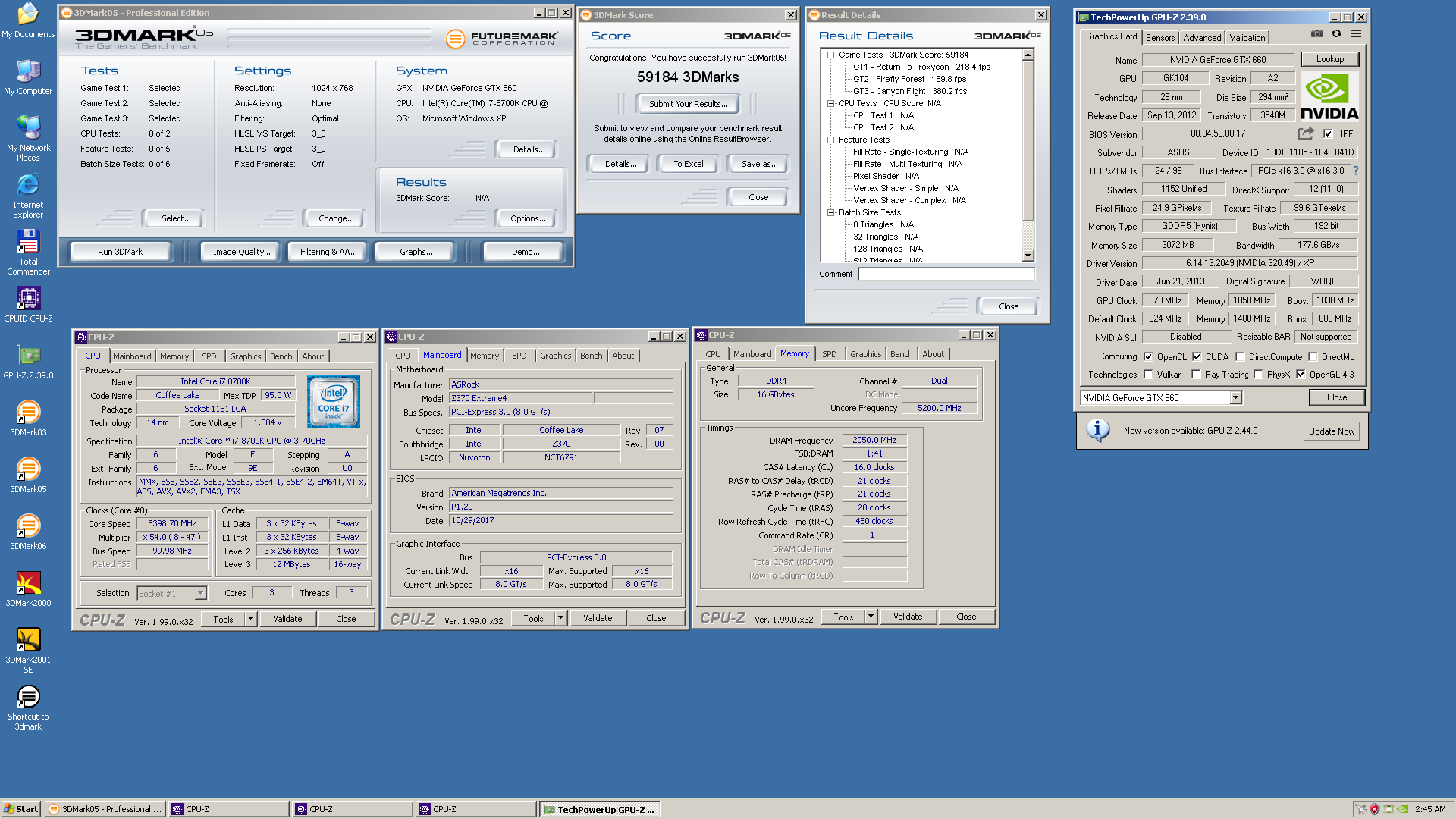Screen dimensions: 1456x819
Task: Take GPU-Z screenshot via camera icon
Action: [1317, 34]
